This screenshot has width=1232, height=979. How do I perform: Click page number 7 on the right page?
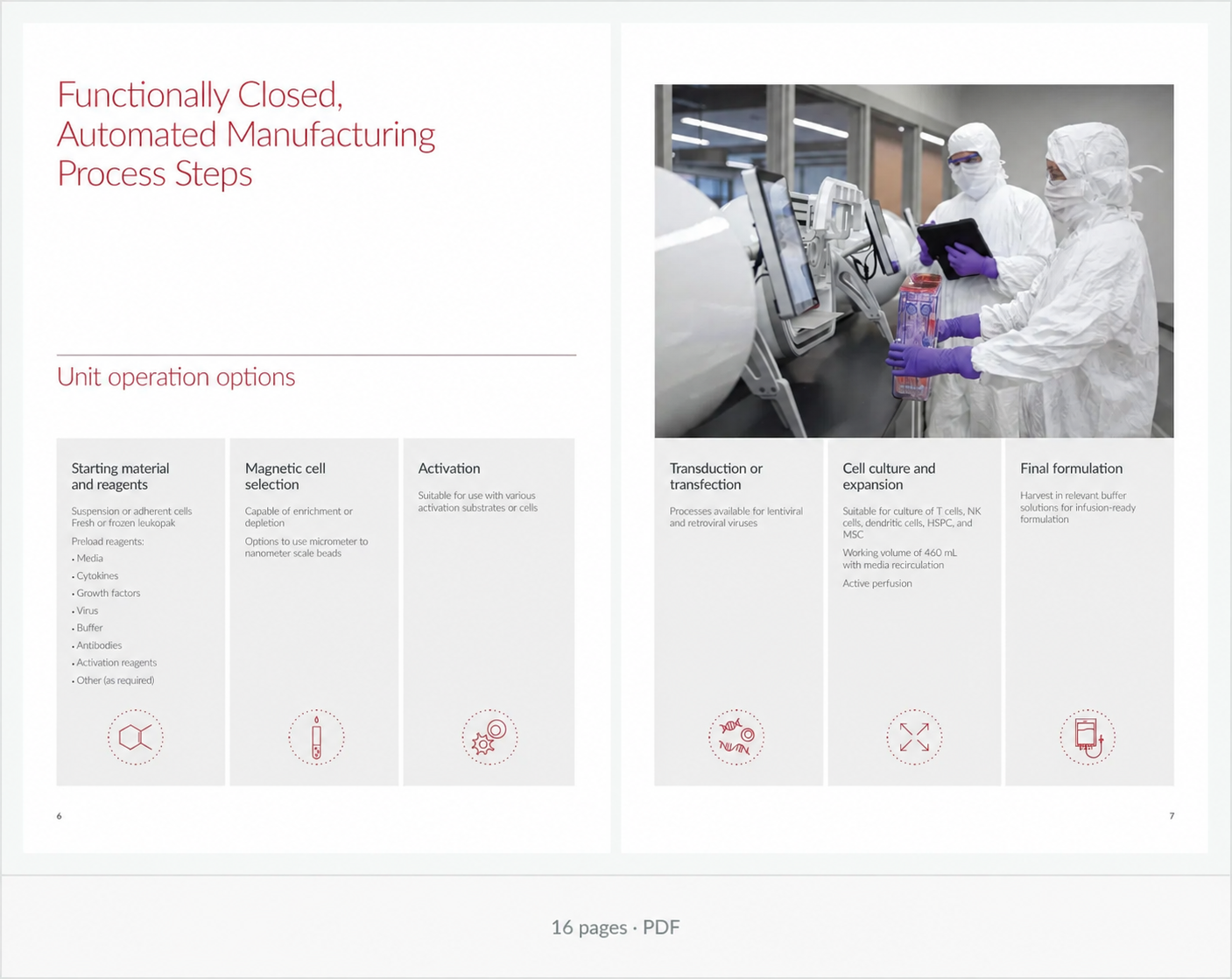point(1172,816)
